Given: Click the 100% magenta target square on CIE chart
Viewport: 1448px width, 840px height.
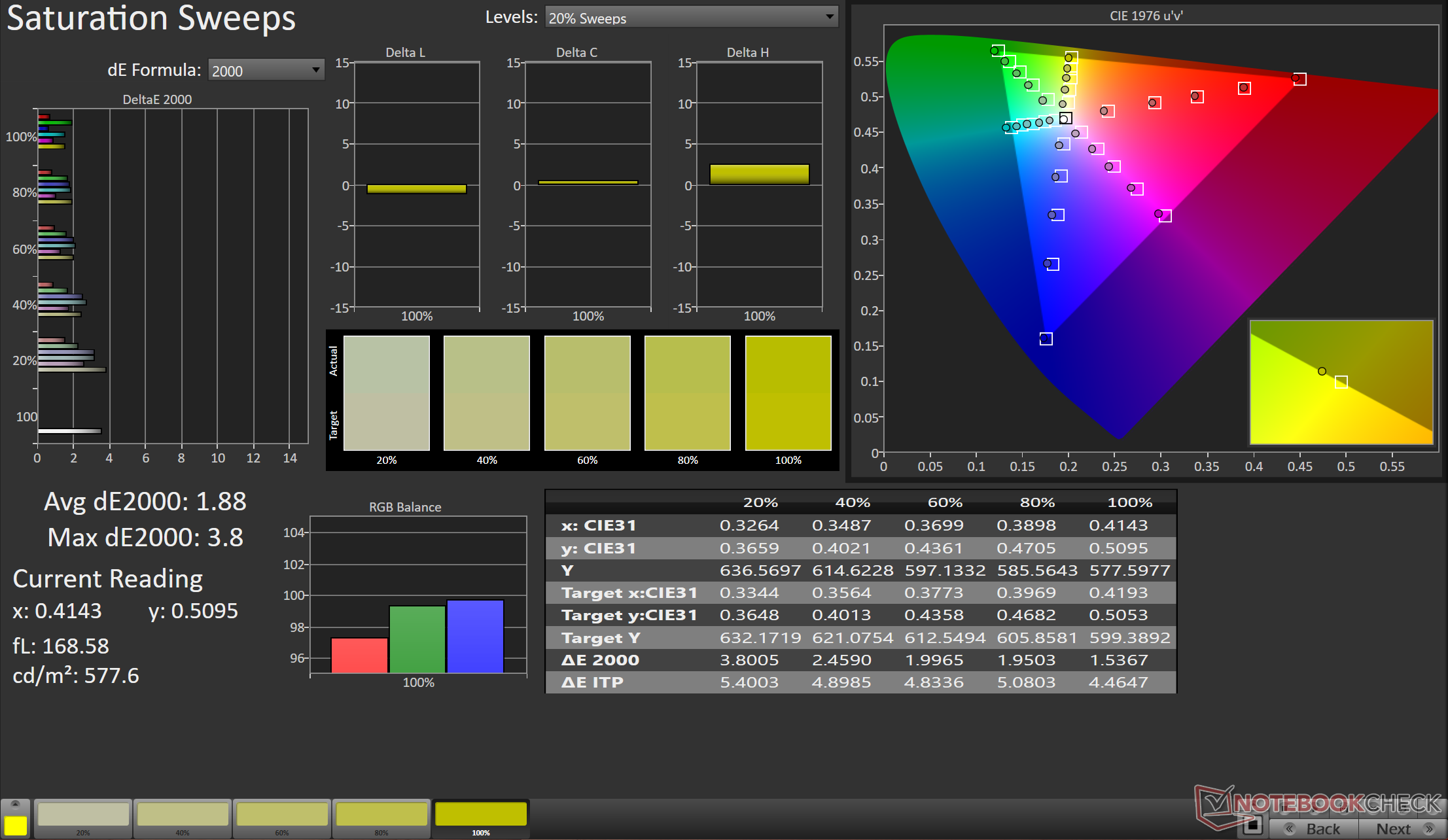Looking at the screenshot, I should point(1165,216).
